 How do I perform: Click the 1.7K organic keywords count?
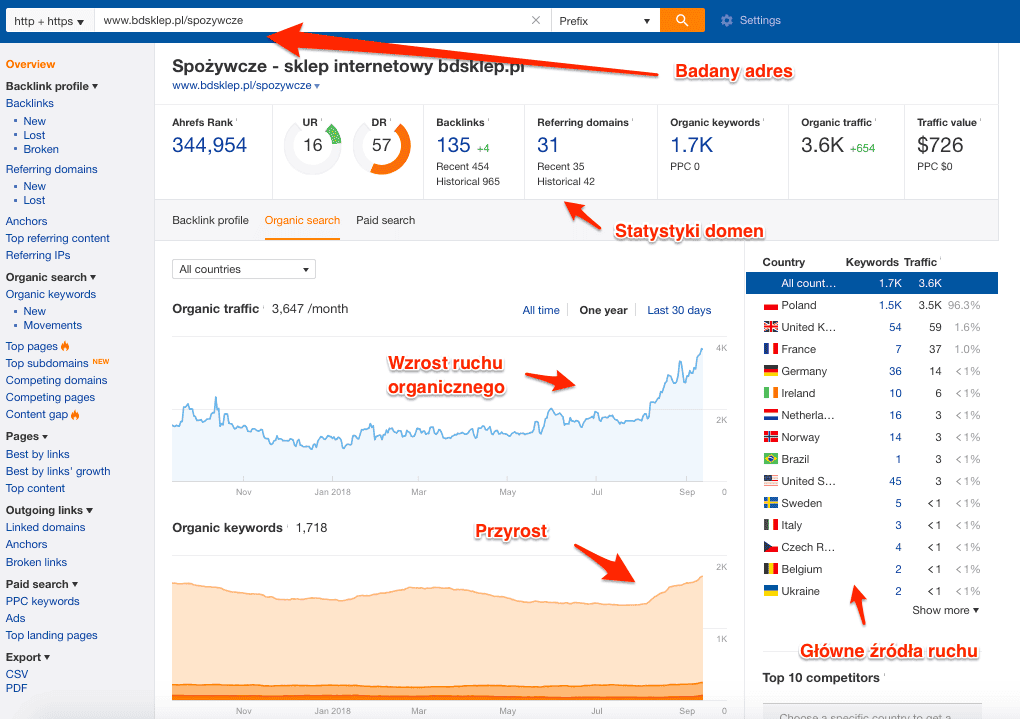click(x=692, y=145)
